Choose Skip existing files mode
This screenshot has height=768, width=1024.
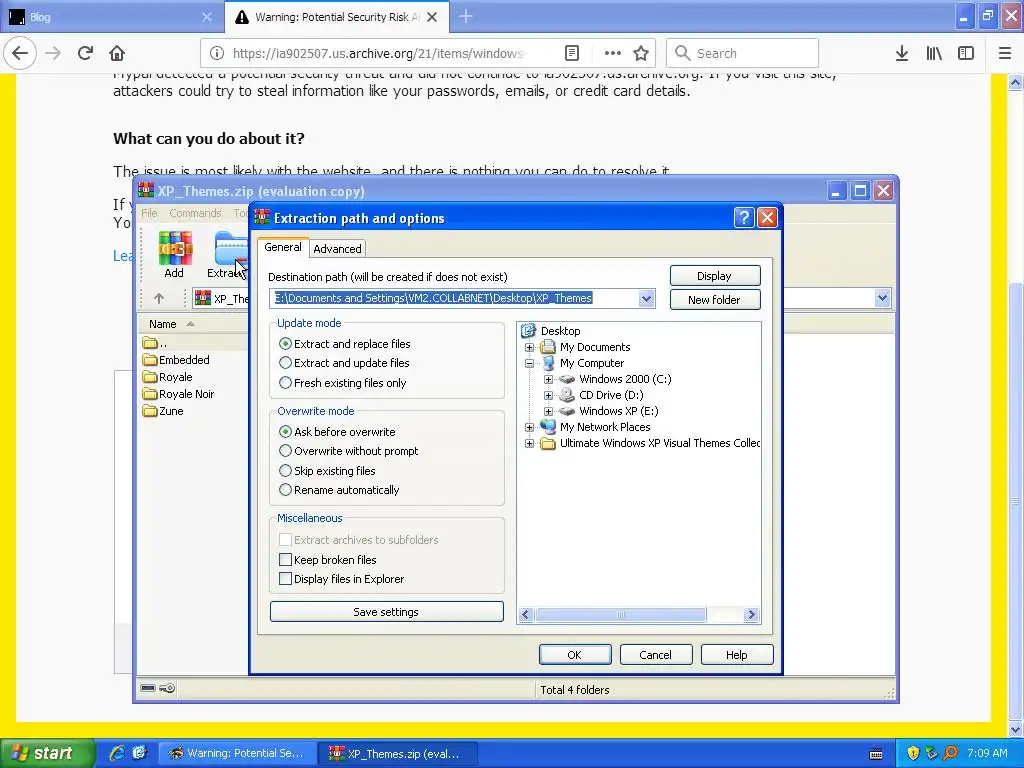(327, 470)
